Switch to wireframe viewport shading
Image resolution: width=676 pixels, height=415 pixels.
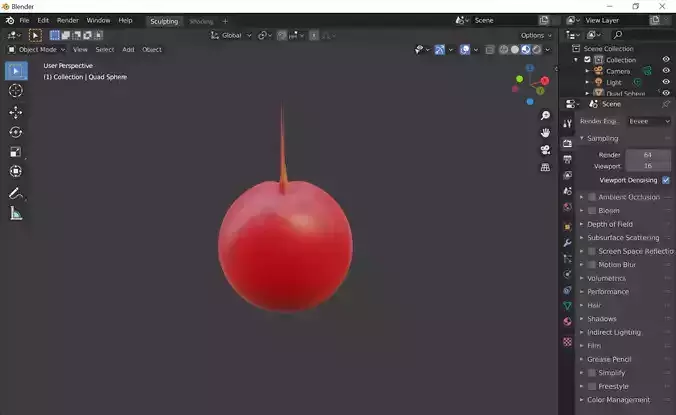[x=504, y=50]
